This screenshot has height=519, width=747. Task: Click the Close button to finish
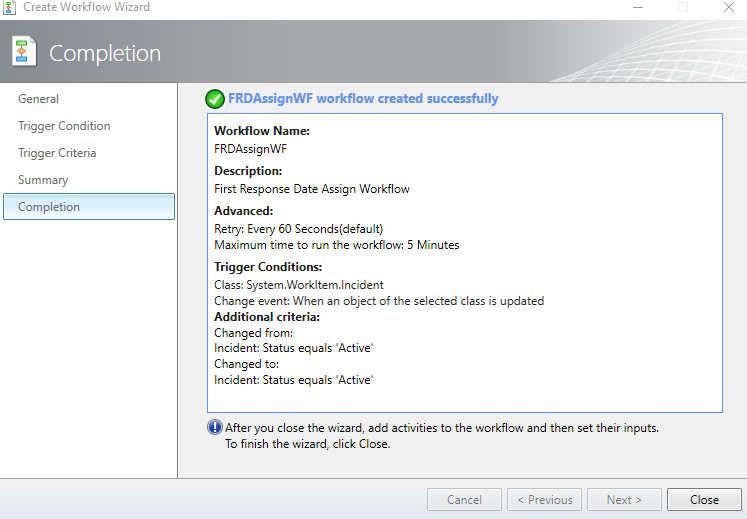[x=704, y=499]
